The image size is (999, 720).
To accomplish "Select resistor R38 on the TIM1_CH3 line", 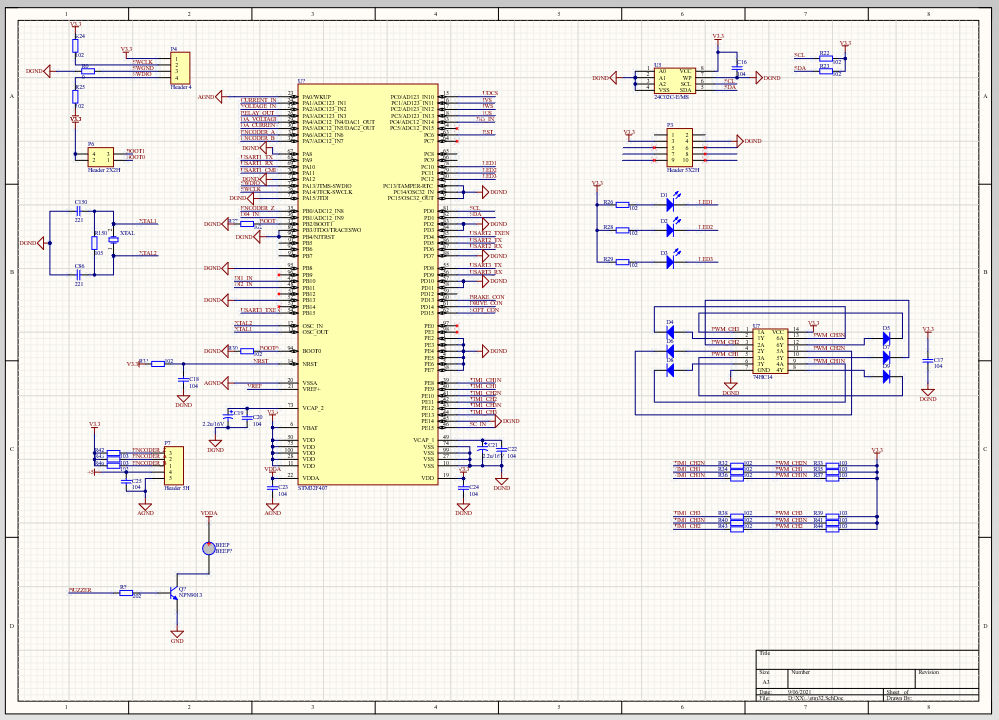I will pyautogui.click(x=737, y=515).
